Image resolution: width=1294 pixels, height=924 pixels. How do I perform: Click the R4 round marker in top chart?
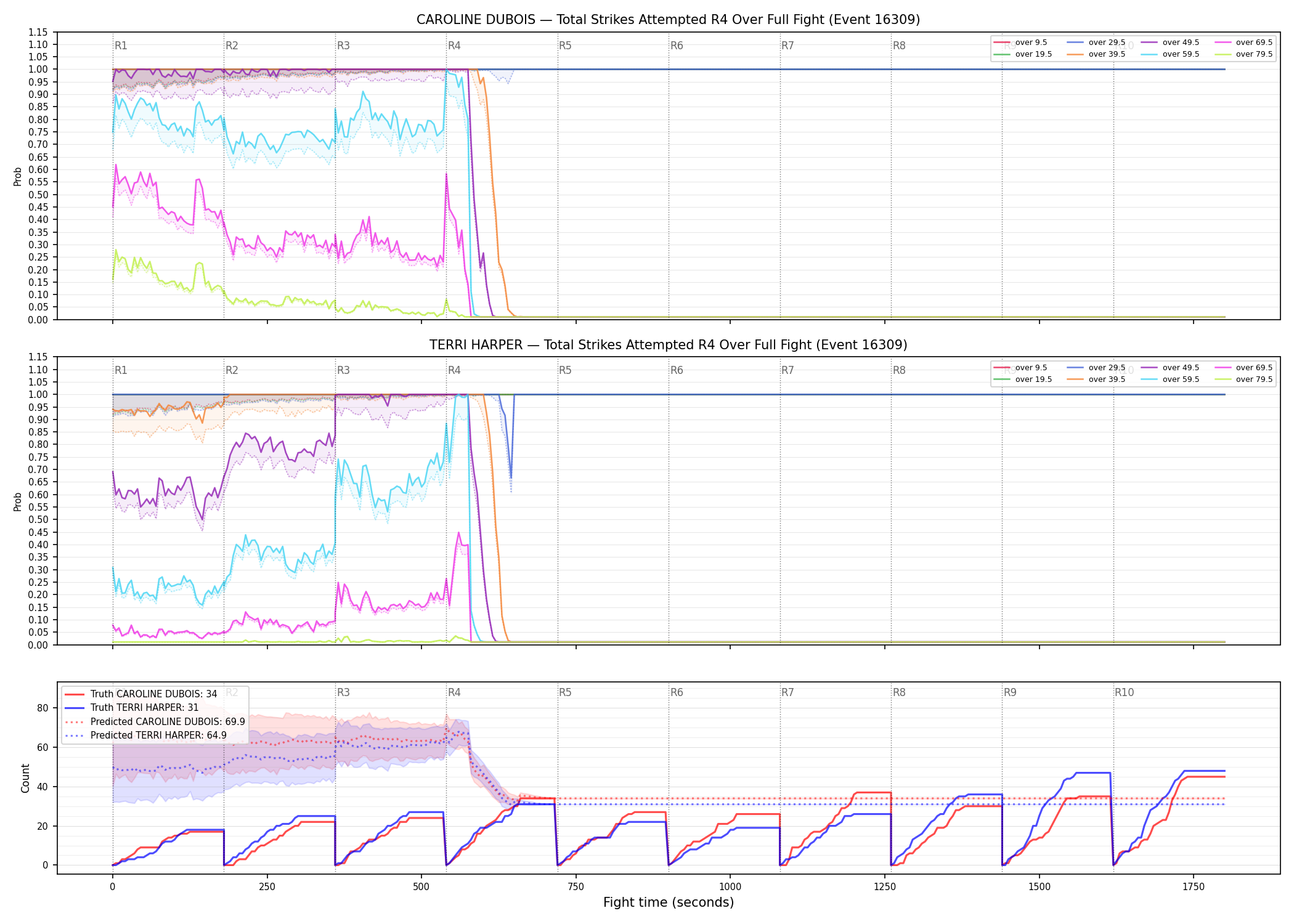point(454,46)
